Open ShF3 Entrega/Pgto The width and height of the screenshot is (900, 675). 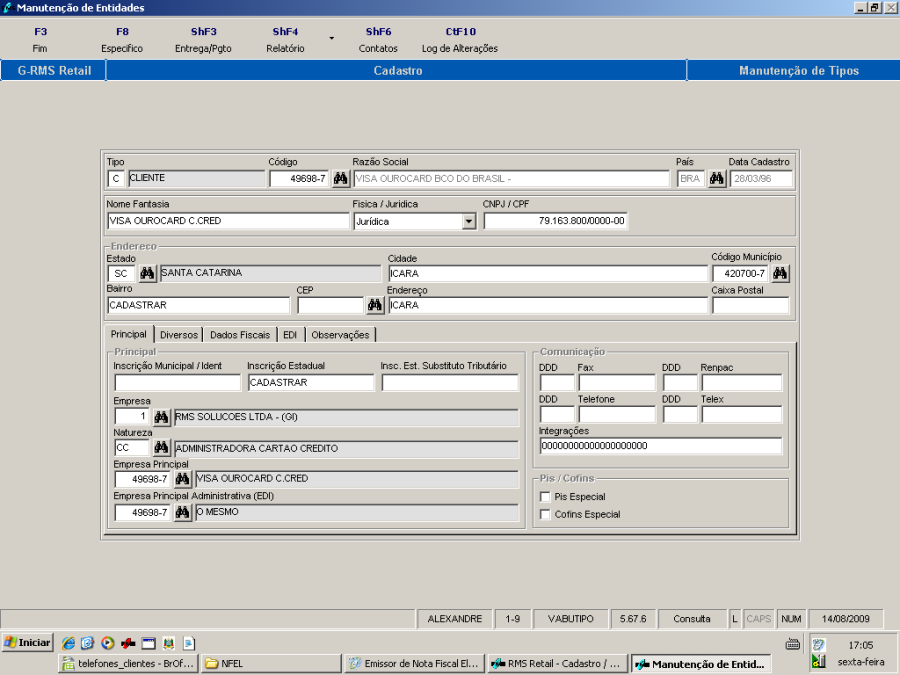(203, 40)
